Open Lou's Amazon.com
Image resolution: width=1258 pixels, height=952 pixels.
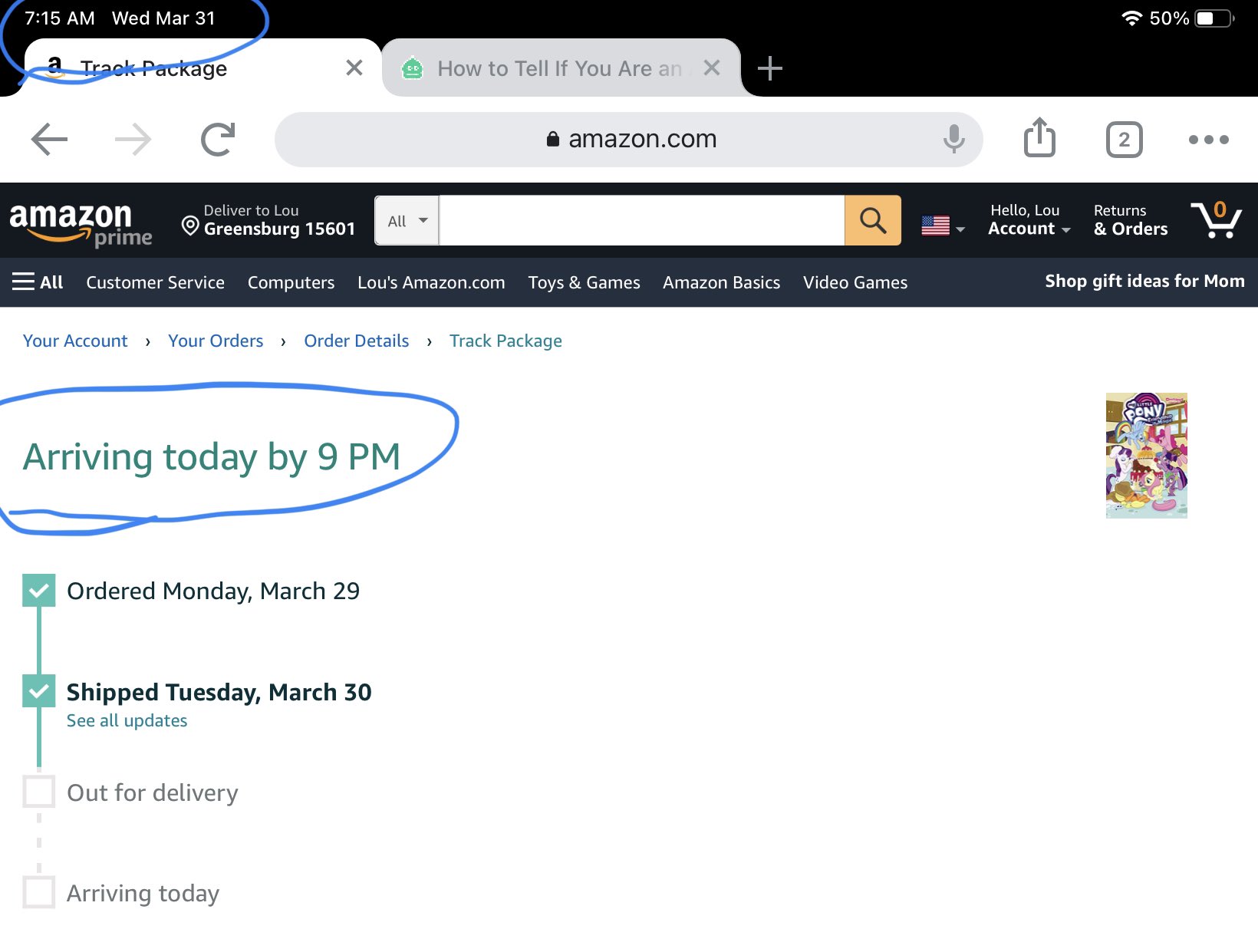431,282
